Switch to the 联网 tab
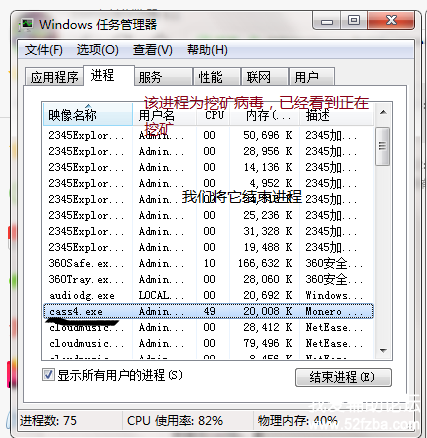Viewport: 427px width, 438px height. click(265, 77)
